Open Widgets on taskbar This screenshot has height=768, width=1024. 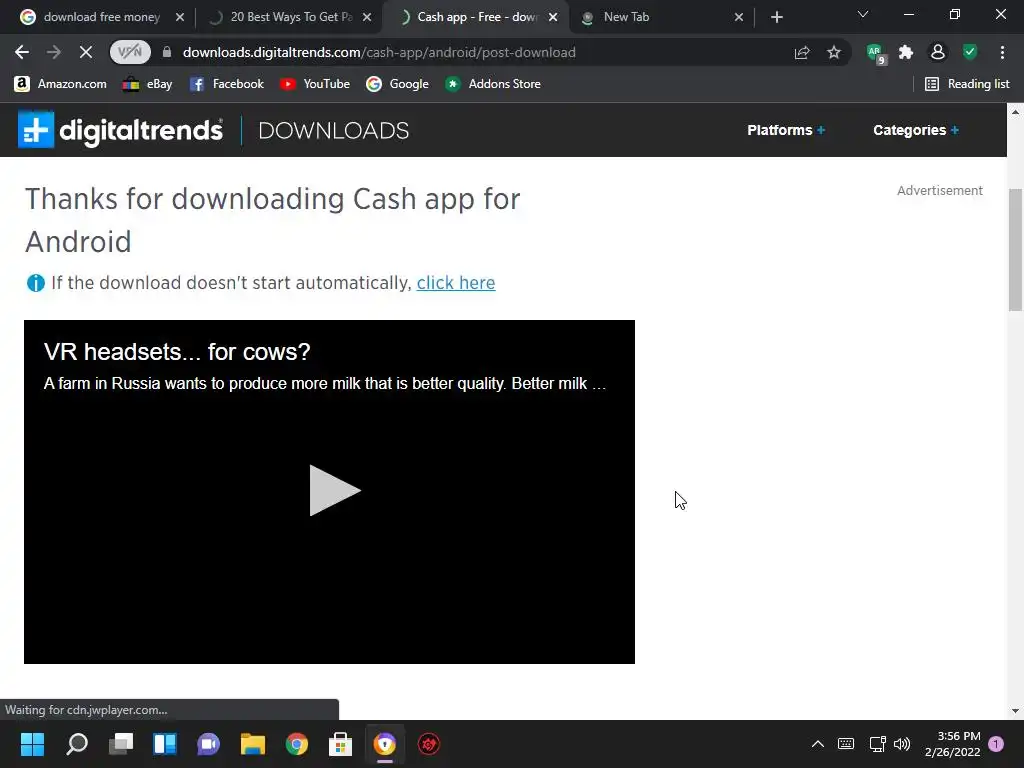tap(165, 744)
